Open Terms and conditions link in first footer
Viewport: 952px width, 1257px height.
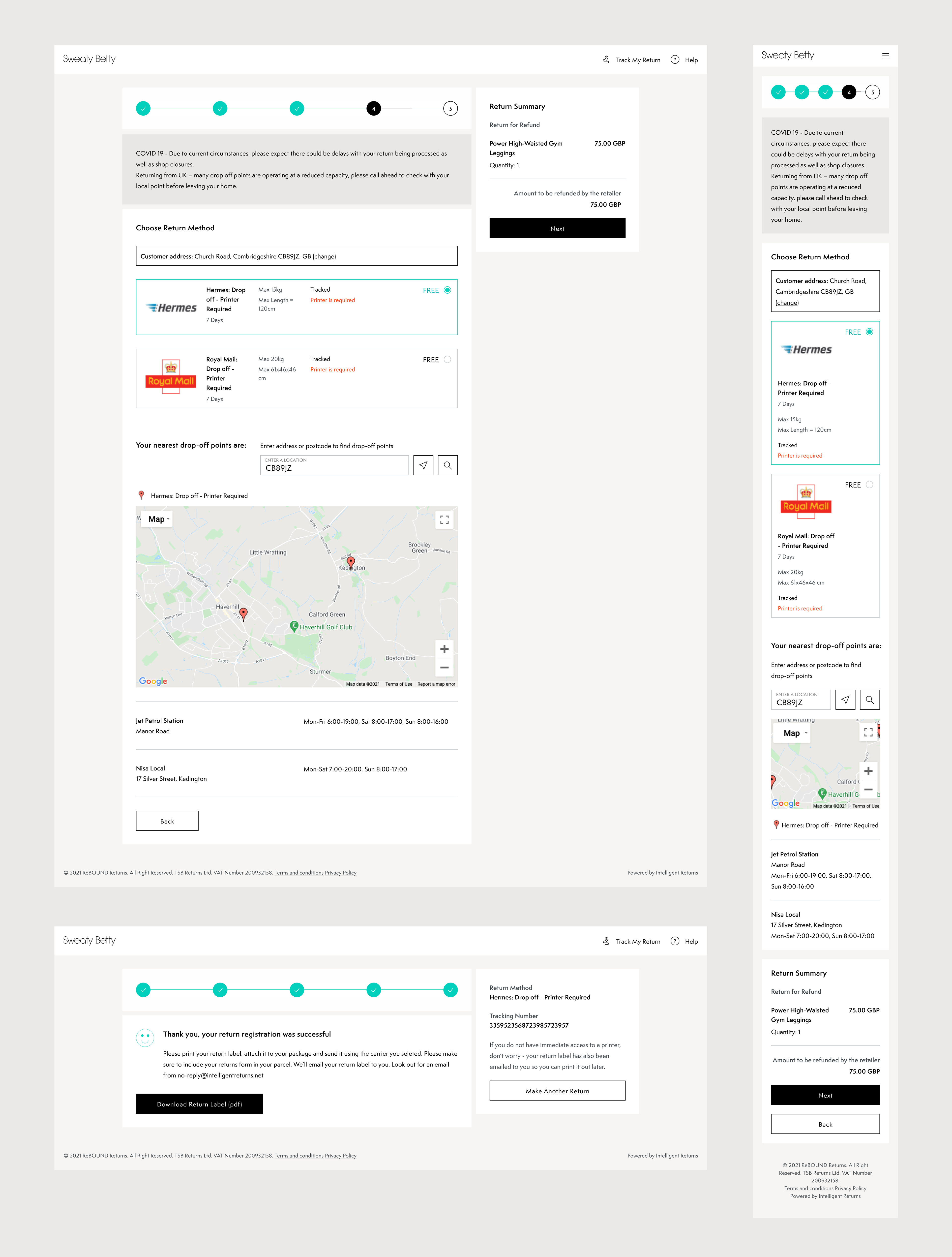299,873
